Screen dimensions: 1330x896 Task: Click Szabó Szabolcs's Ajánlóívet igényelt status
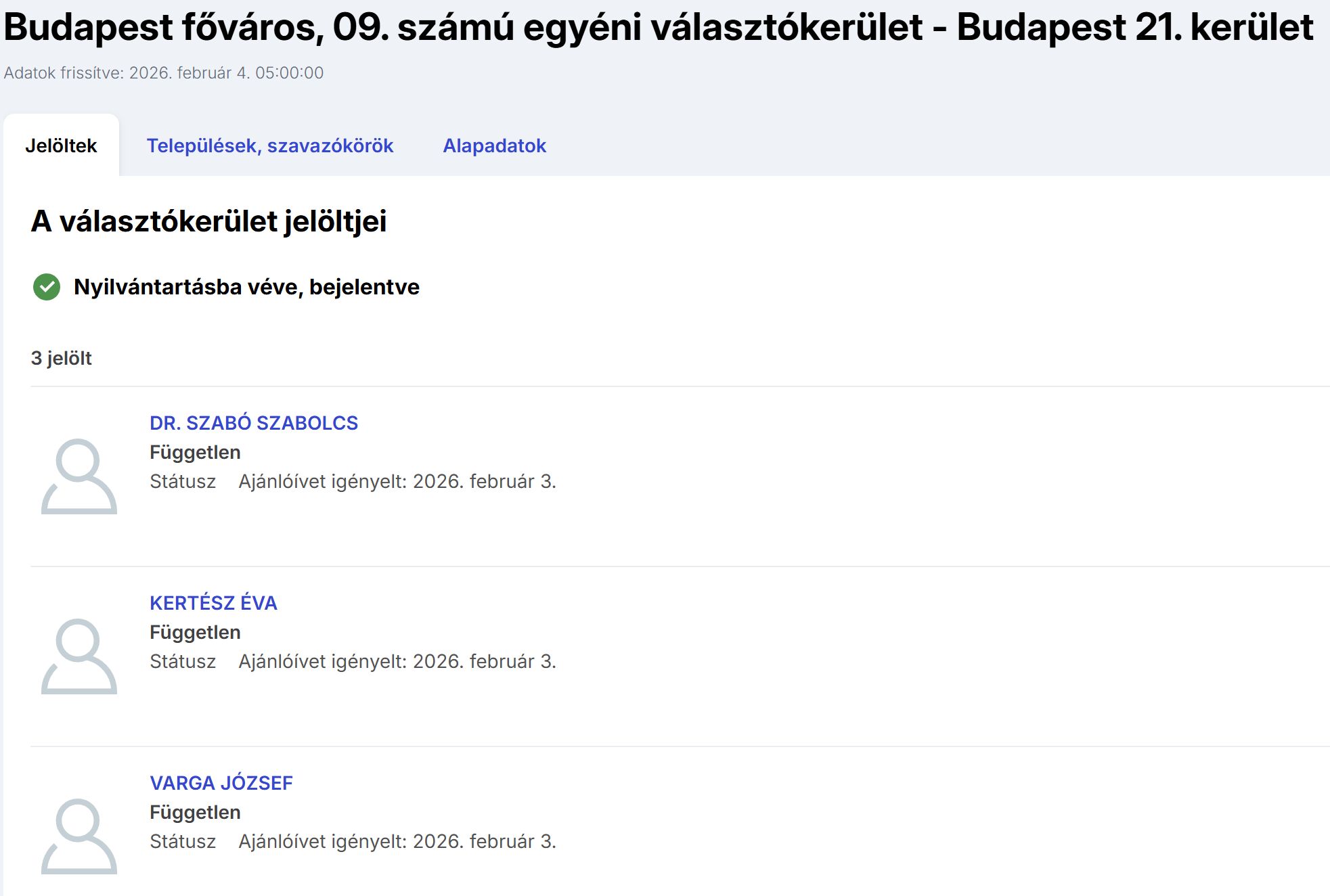click(397, 481)
